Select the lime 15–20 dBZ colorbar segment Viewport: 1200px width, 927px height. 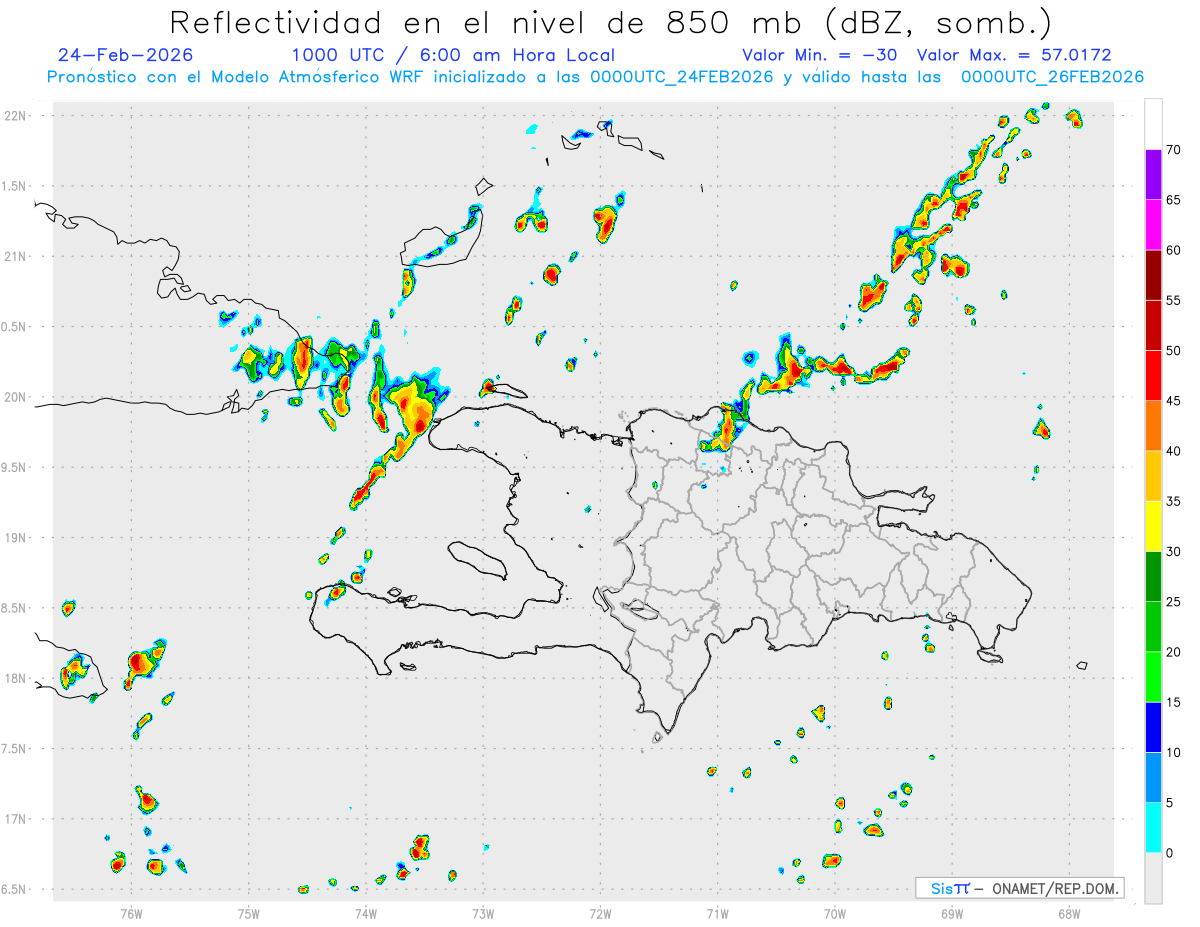point(1153,677)
